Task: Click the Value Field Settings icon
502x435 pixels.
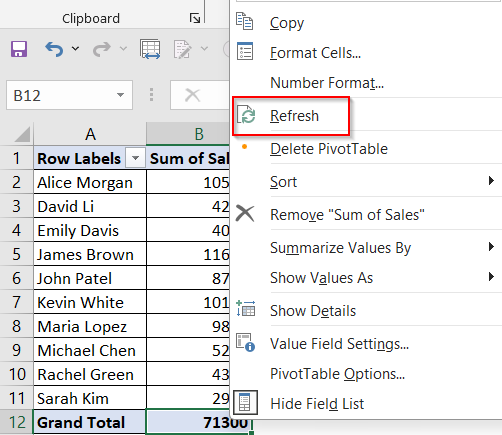Action: point(246,342)
